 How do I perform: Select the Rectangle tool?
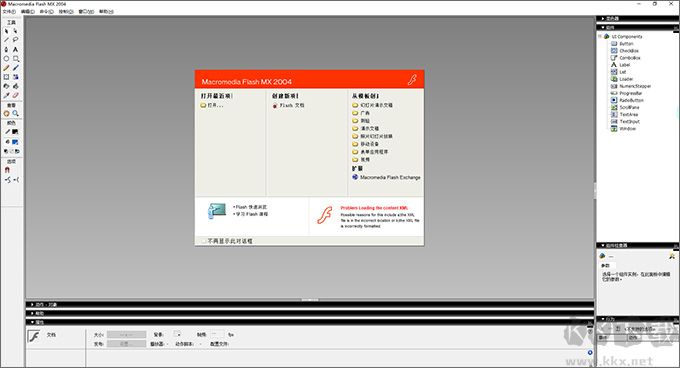(x=16, y=59)
